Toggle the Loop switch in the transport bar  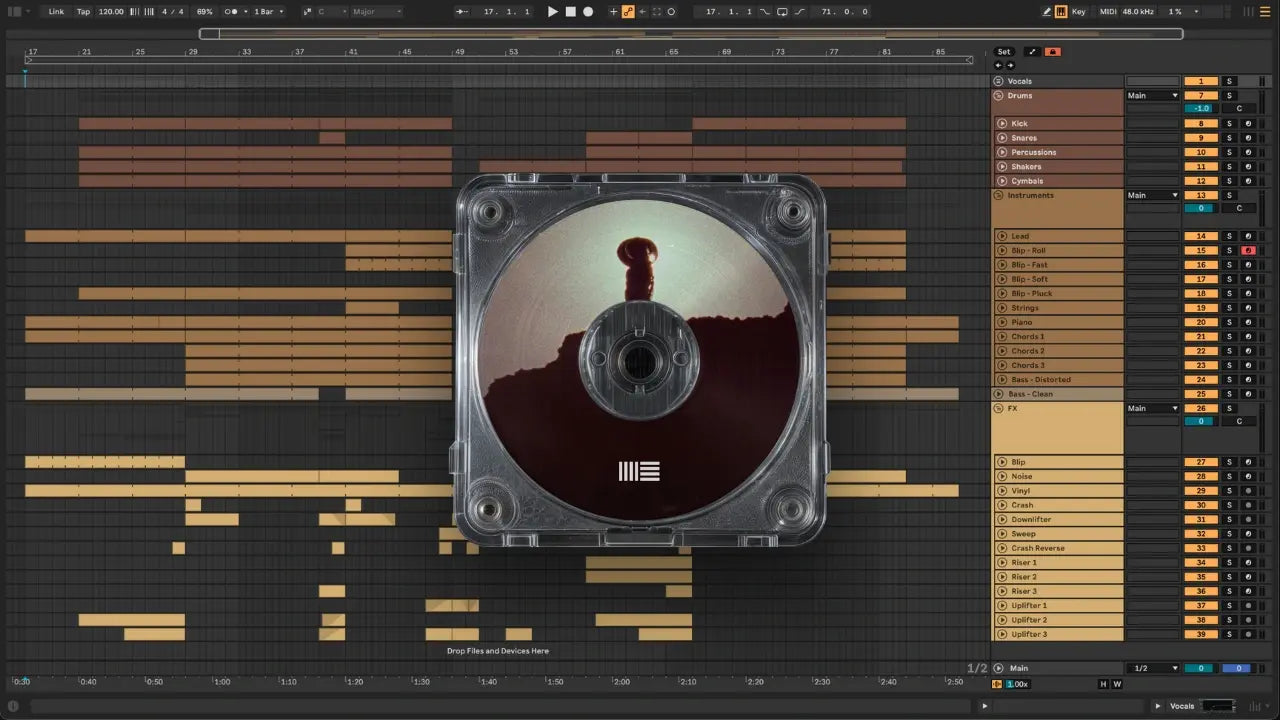coord(782,12)
